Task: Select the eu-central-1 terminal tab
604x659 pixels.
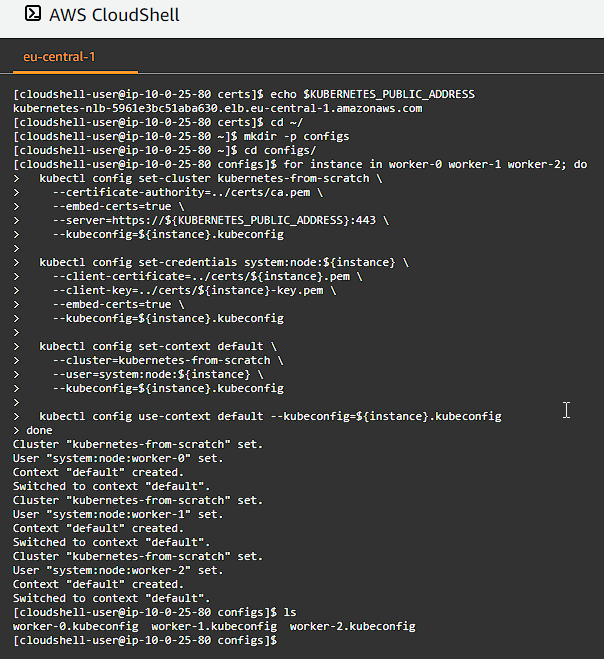Action: coord(59,57)
